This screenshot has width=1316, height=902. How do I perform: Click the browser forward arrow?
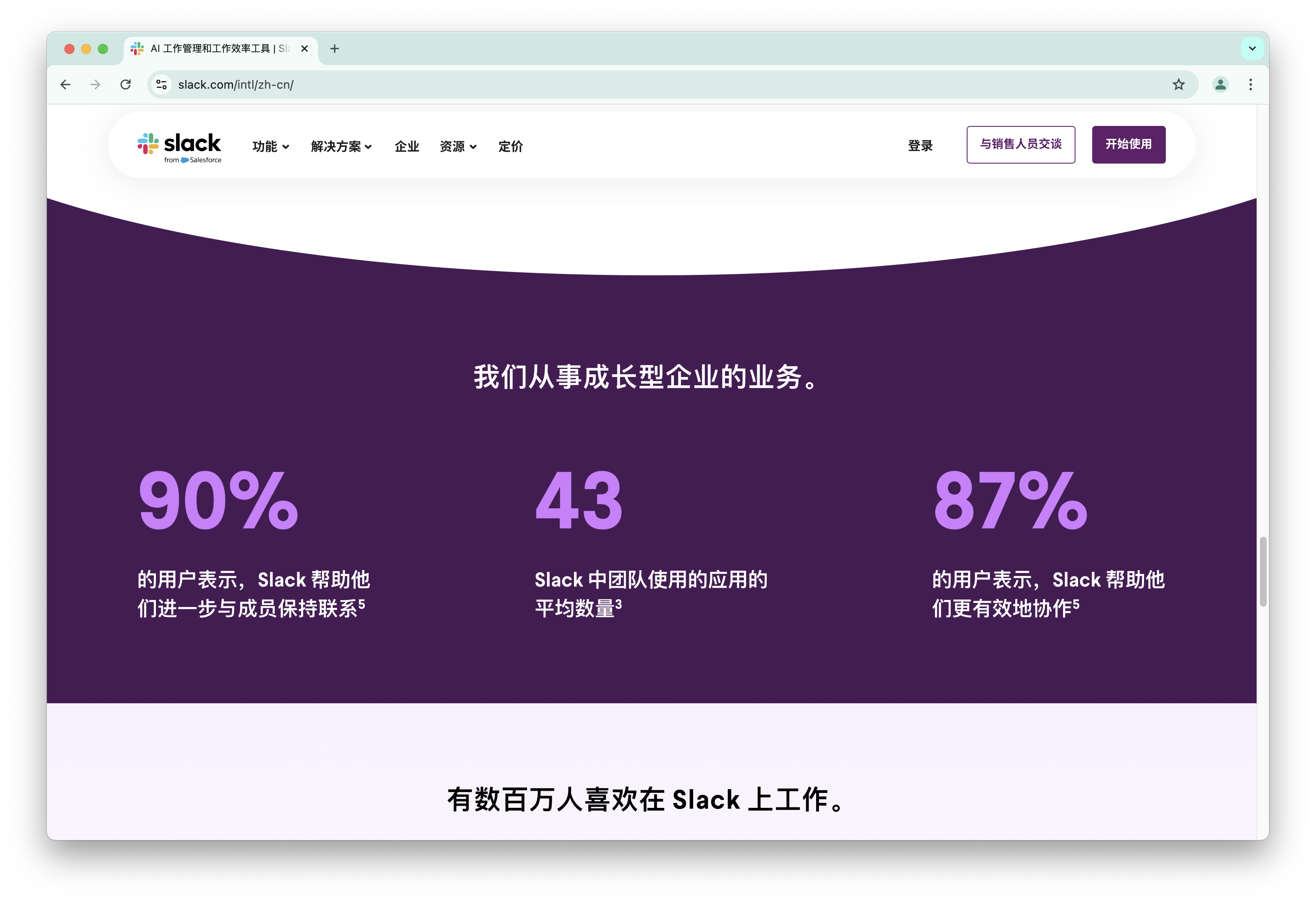[95, 85]
